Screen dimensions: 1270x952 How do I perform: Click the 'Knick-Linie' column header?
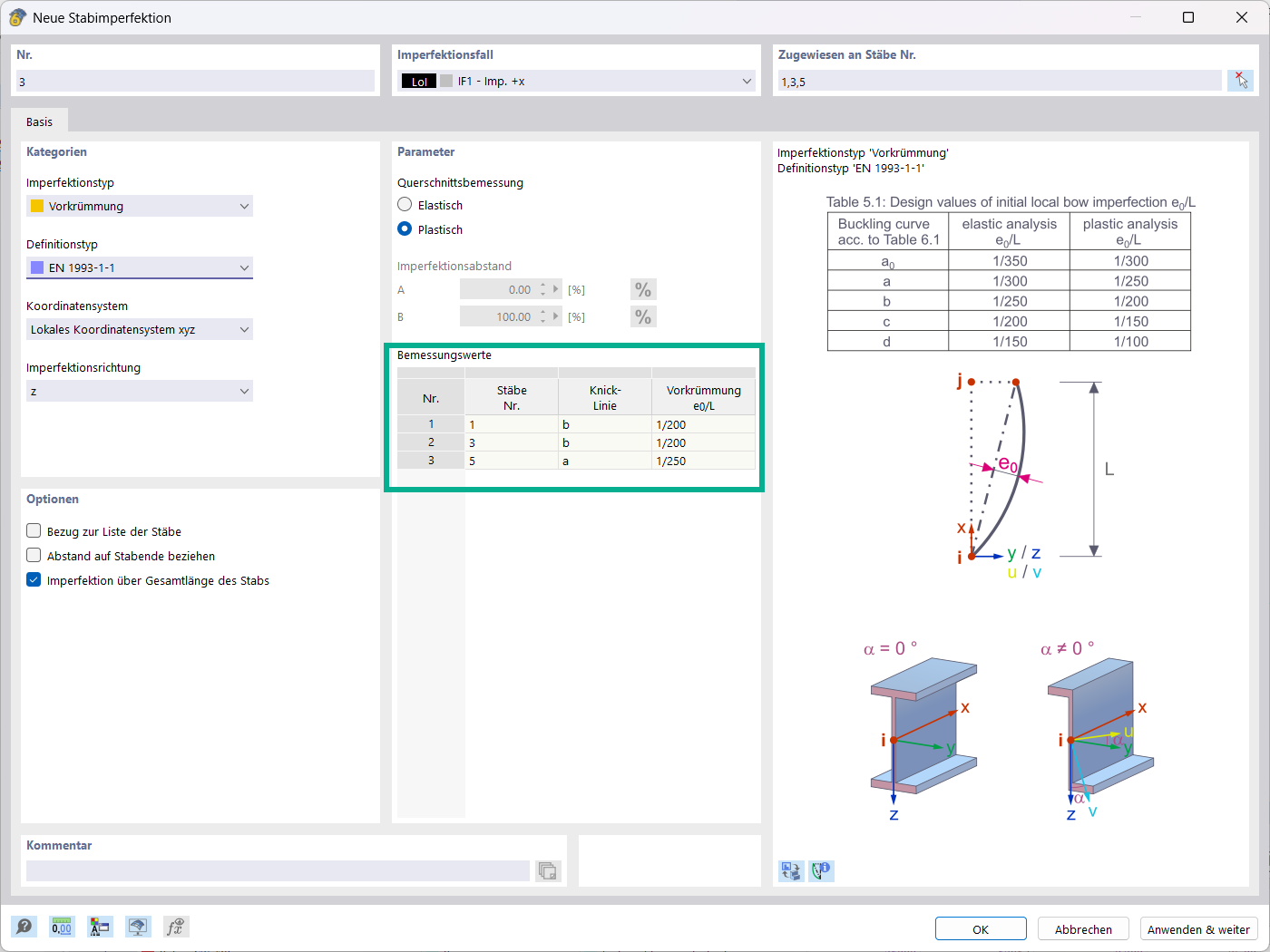point(605,397)
